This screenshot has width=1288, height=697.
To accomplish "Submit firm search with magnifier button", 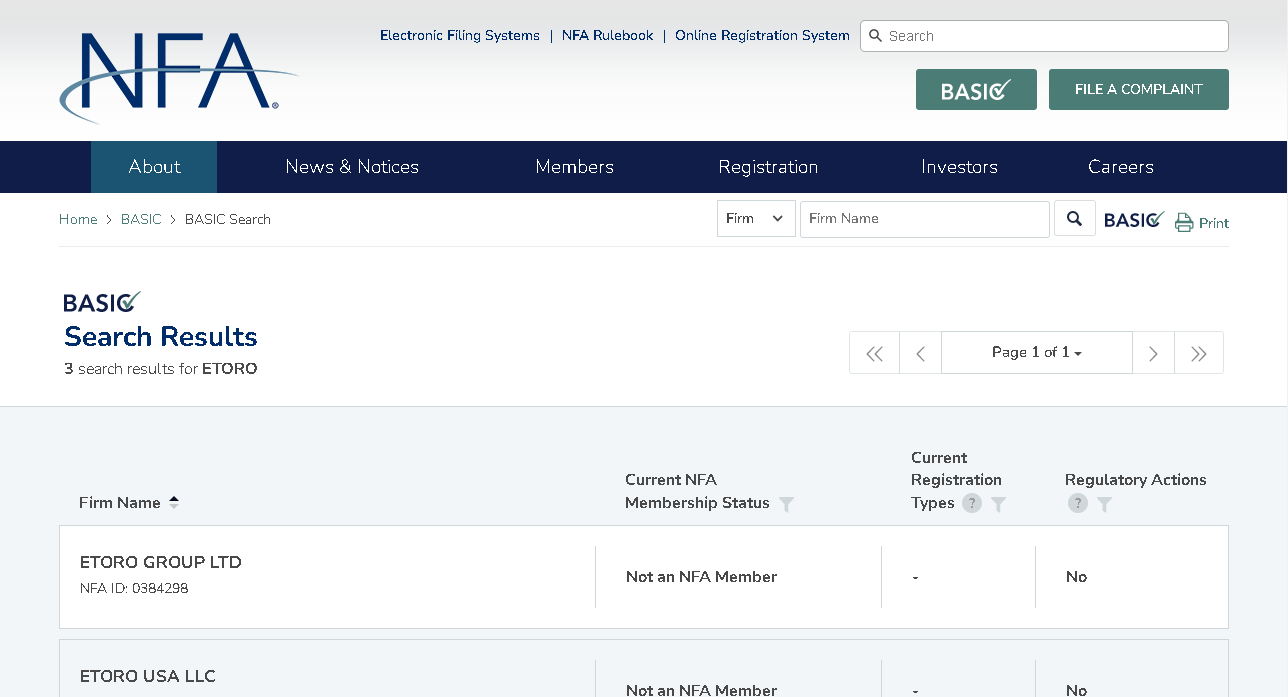I will click(x=1075, y=219).
